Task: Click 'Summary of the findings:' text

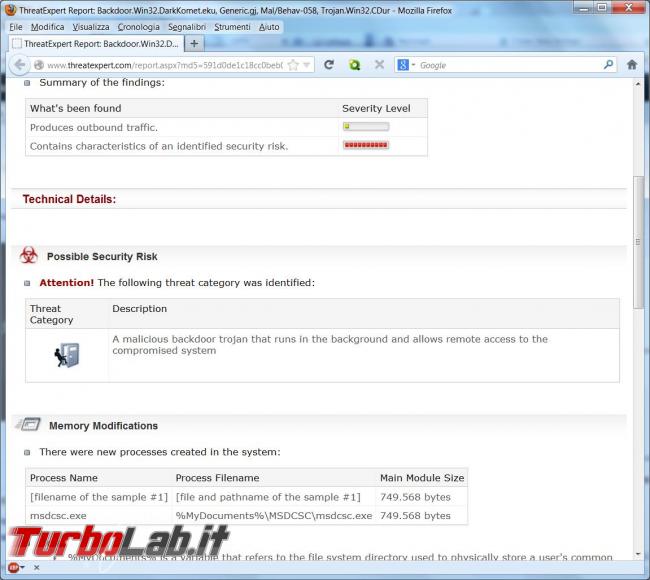Action: (102, 83)
